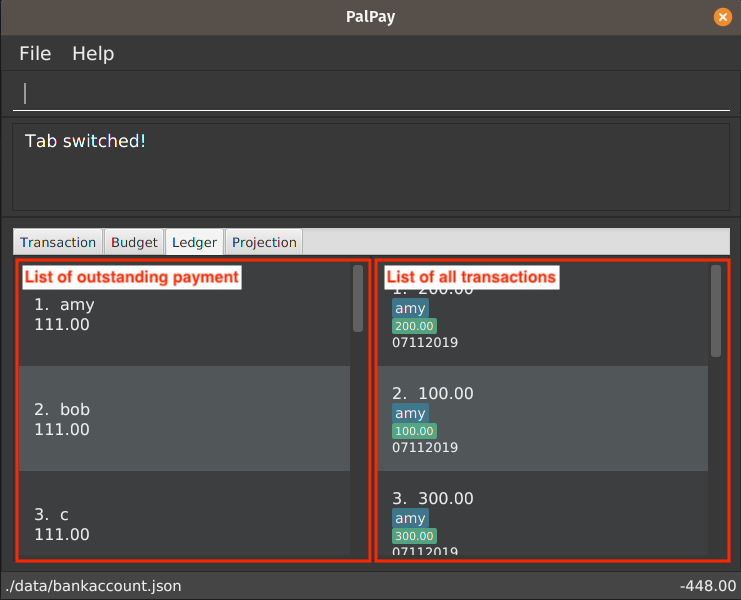Close the PalPay window
The image size is (741, 600).
[x=722, y=17]
